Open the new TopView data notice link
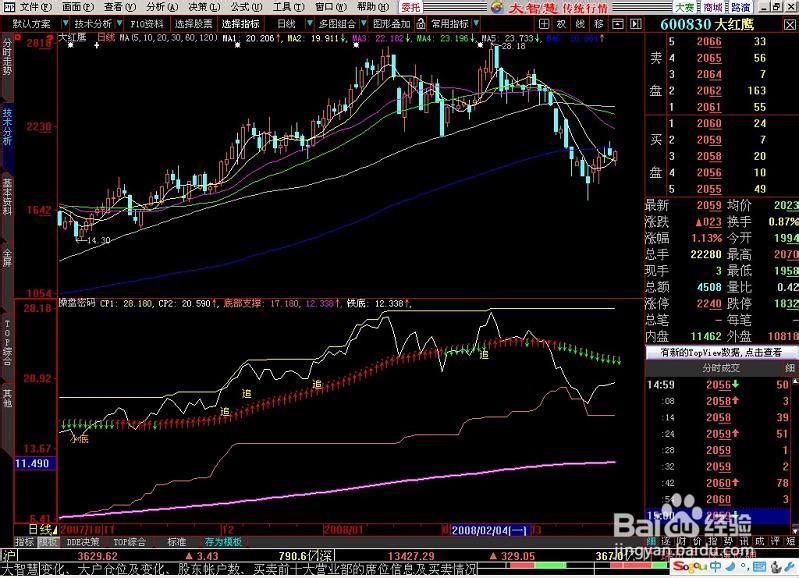 coord(721,352)
